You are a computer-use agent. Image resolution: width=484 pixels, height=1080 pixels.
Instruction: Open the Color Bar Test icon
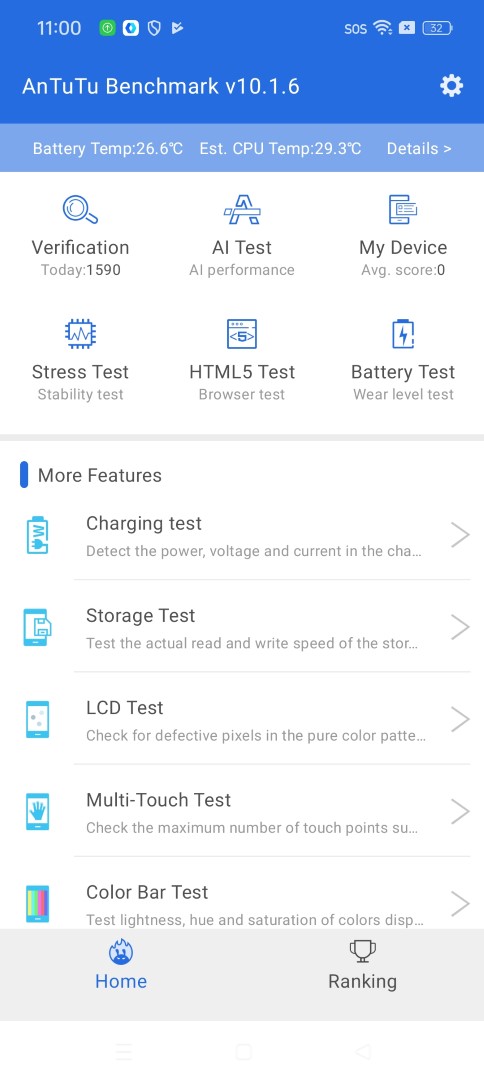[x=37, y=904]
